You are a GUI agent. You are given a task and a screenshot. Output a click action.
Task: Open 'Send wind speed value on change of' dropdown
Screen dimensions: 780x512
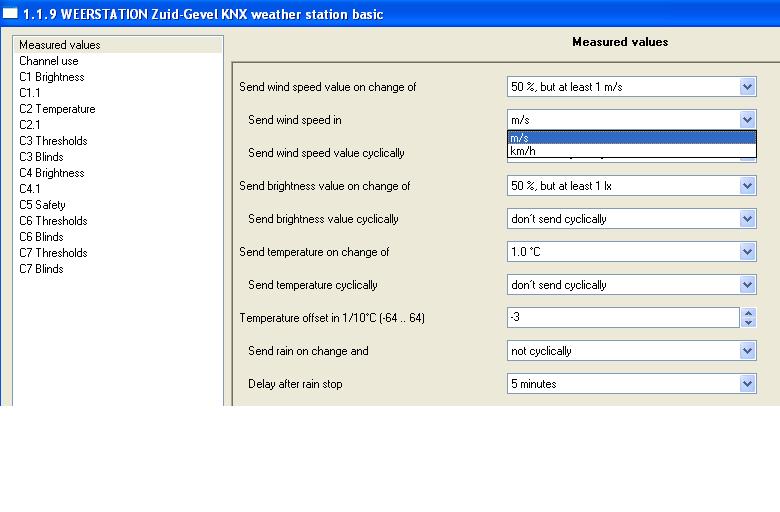click(747, 87)
